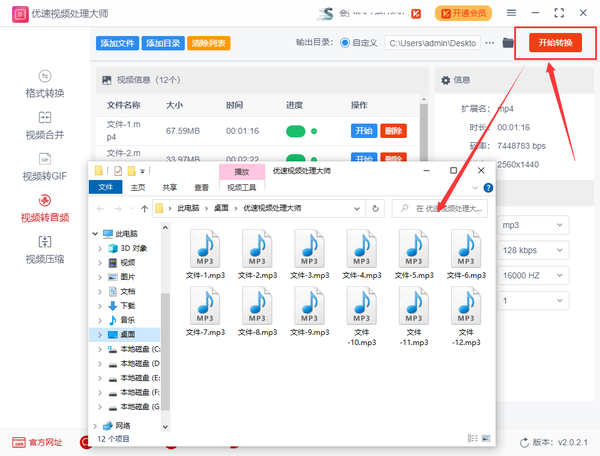Viewport: 600px width, 456px height.
Task: Open the 格式转换 format conversion tool
Action: (x=45, y=84)
